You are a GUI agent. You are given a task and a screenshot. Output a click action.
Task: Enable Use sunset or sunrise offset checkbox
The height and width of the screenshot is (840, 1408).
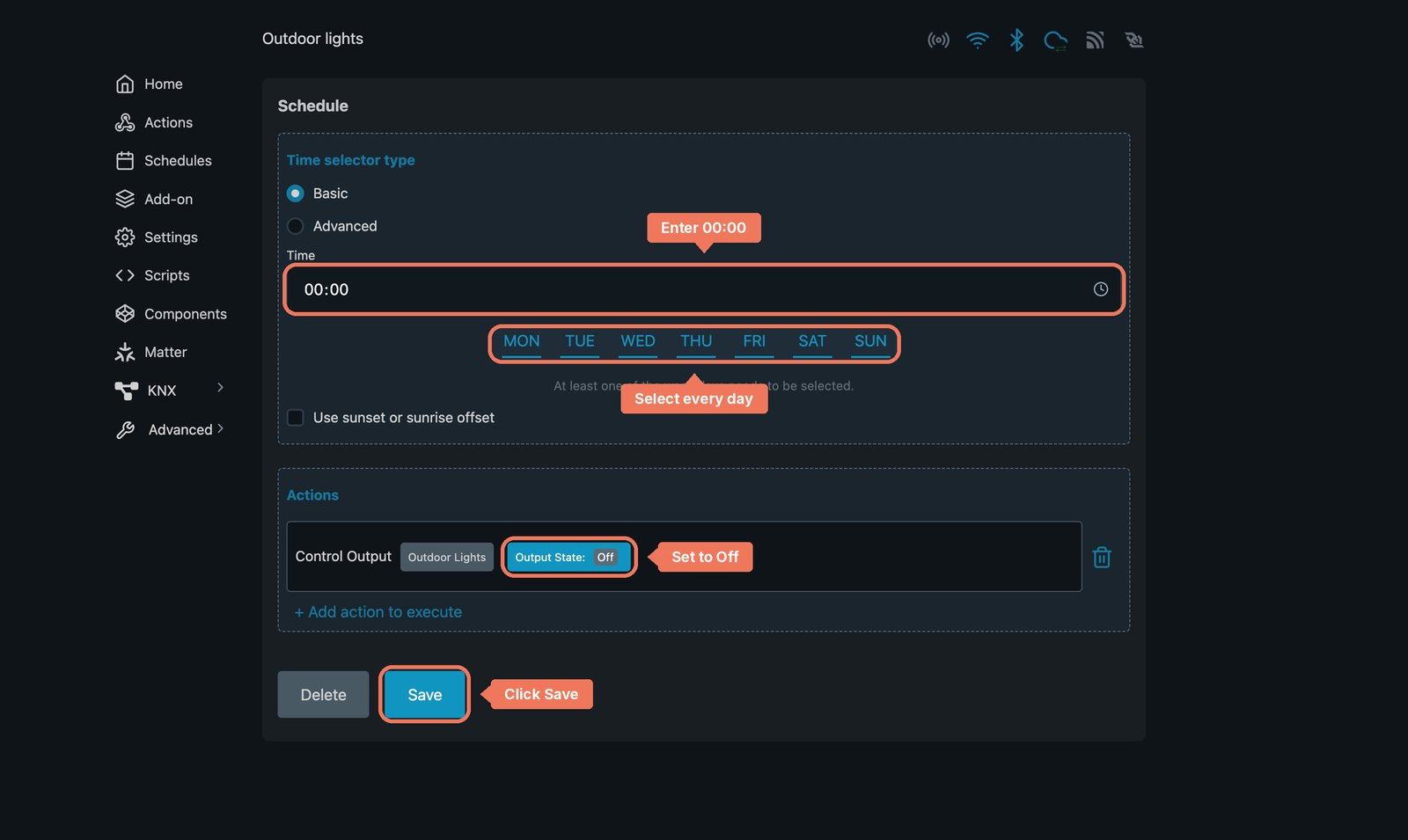296,418
